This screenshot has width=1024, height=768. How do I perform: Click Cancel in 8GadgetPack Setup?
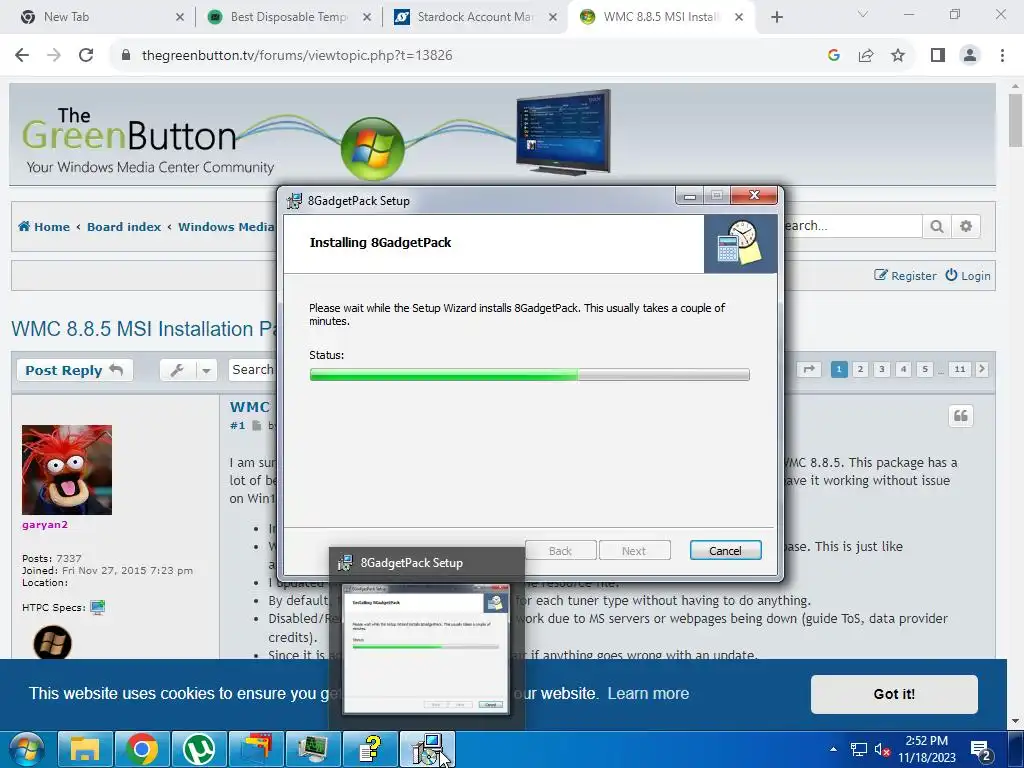pos(726,551)
